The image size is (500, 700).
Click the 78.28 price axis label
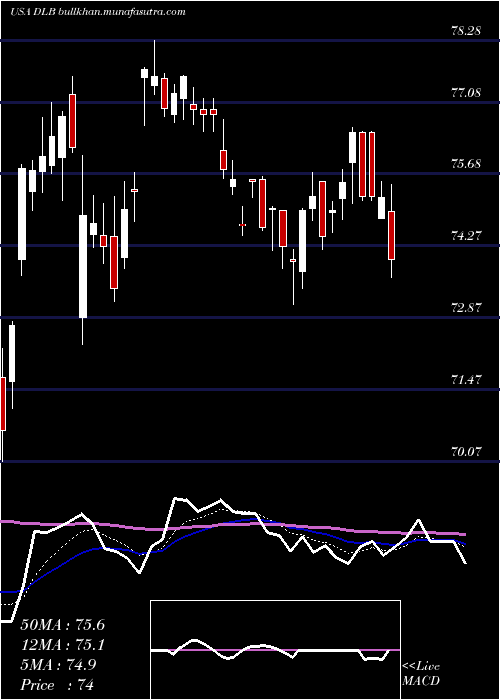click(x=467, y=31)
